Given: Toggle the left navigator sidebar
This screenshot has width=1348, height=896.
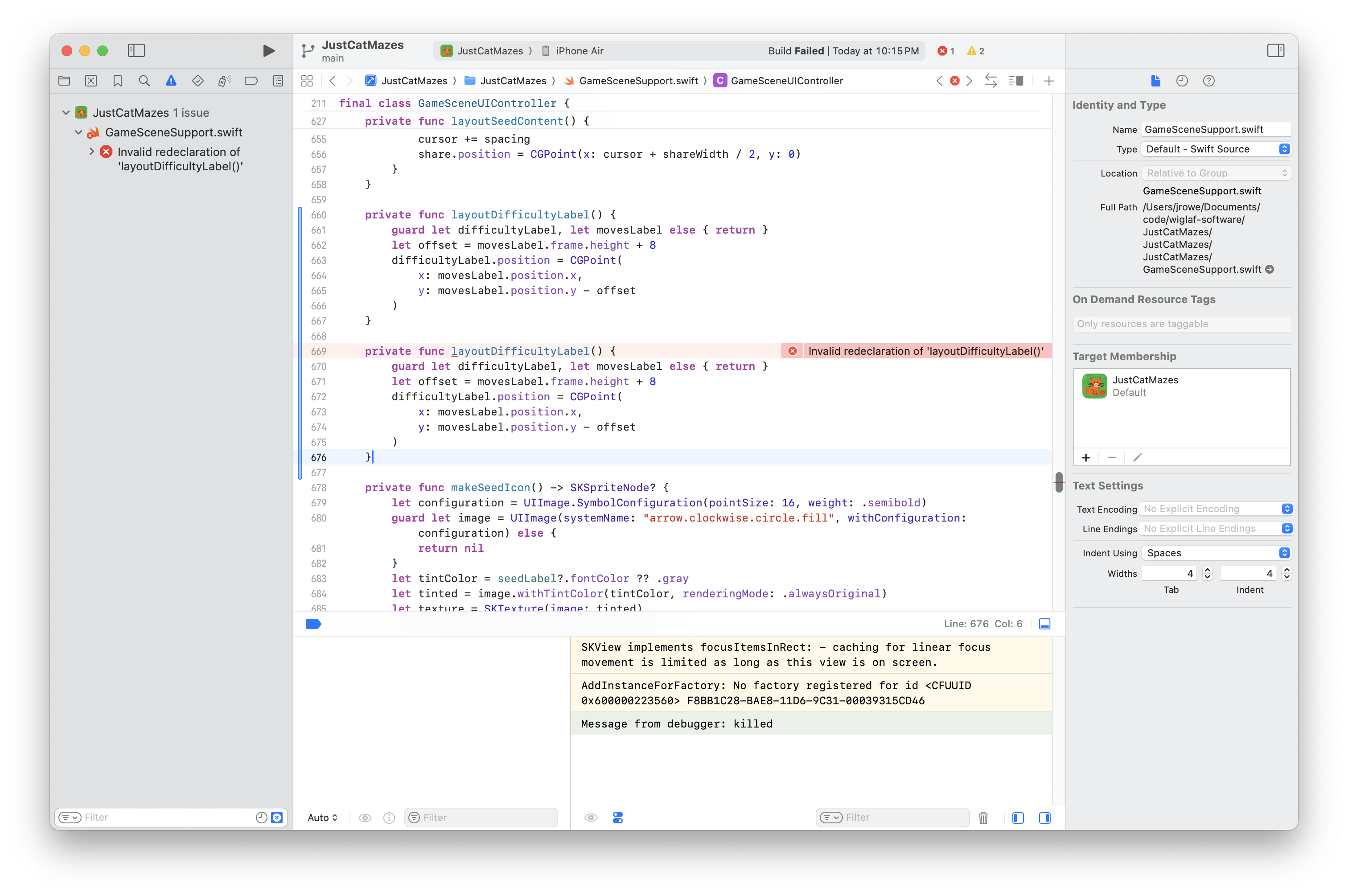Looking at the screenshot, I should [136, 51].
